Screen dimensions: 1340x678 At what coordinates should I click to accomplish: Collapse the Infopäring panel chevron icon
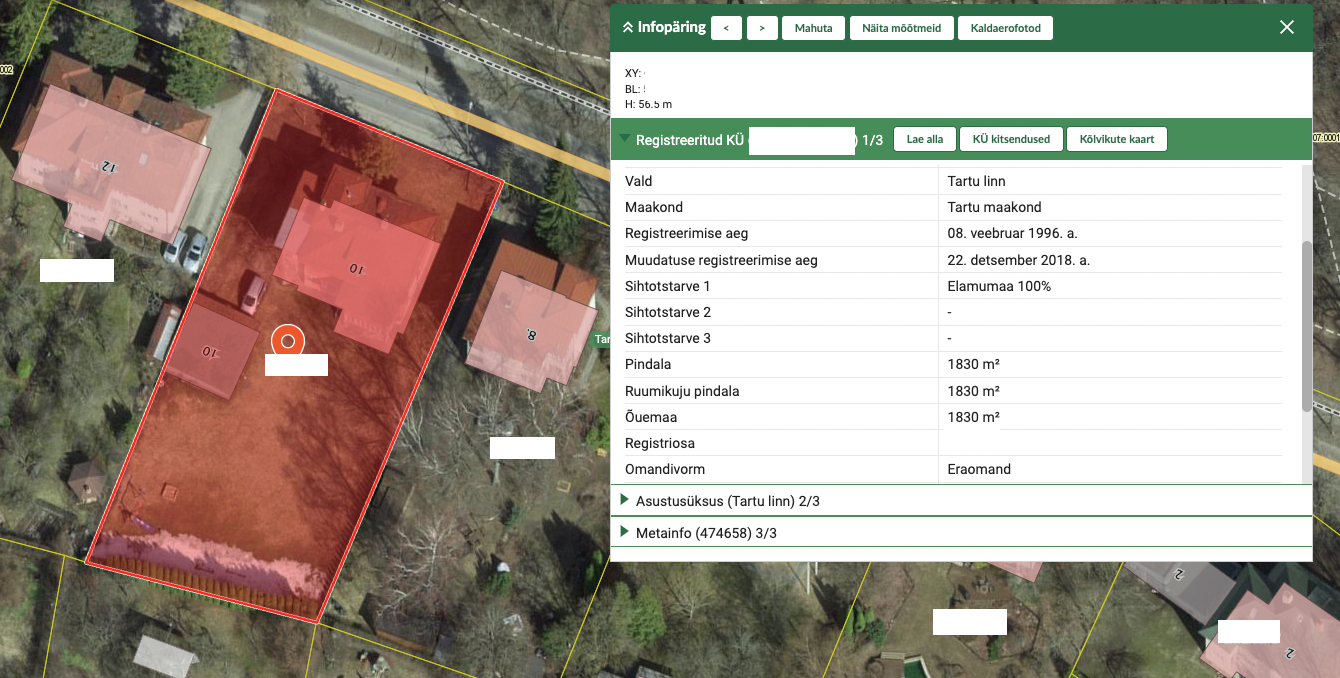point(628,28)
